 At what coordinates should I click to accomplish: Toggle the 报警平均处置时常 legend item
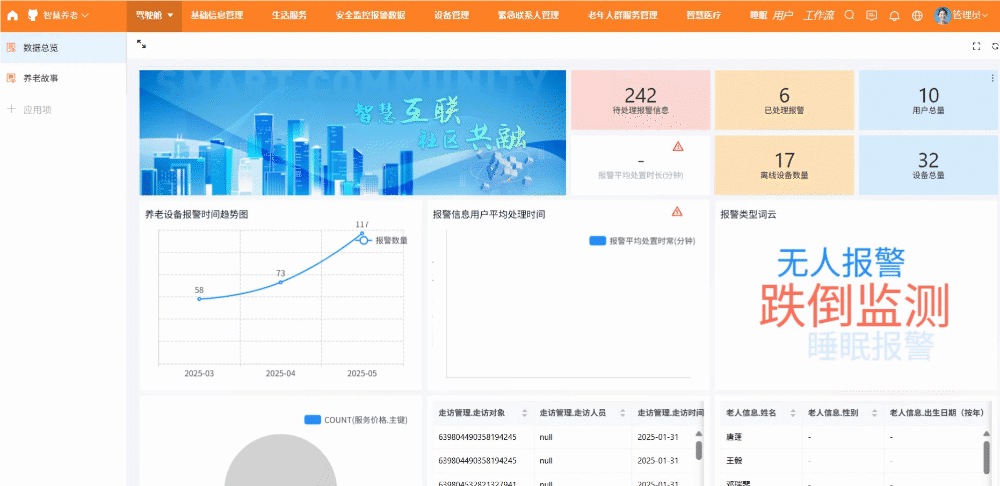[640, 241]
